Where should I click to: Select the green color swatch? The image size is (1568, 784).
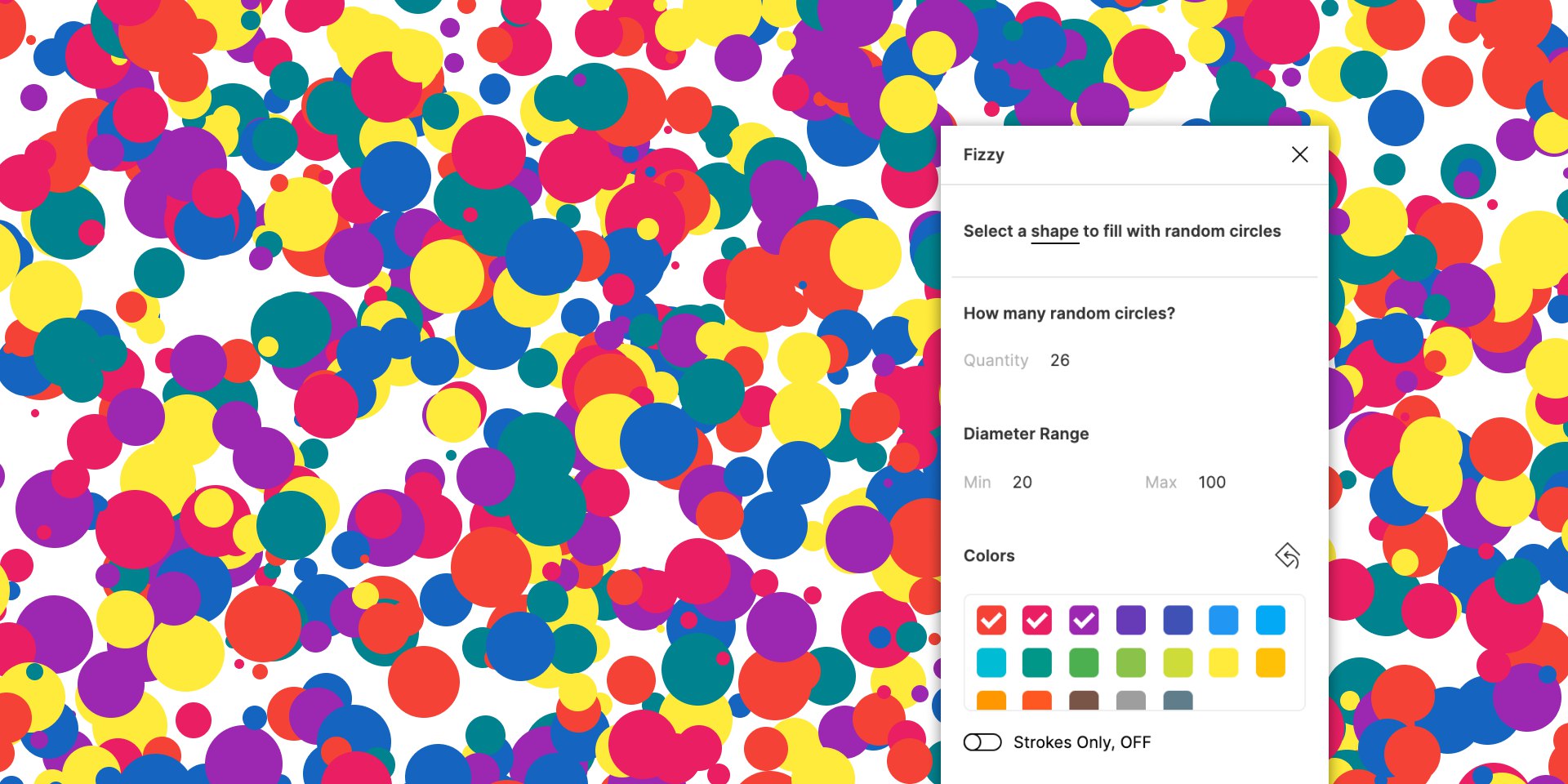coord(1084,662)
